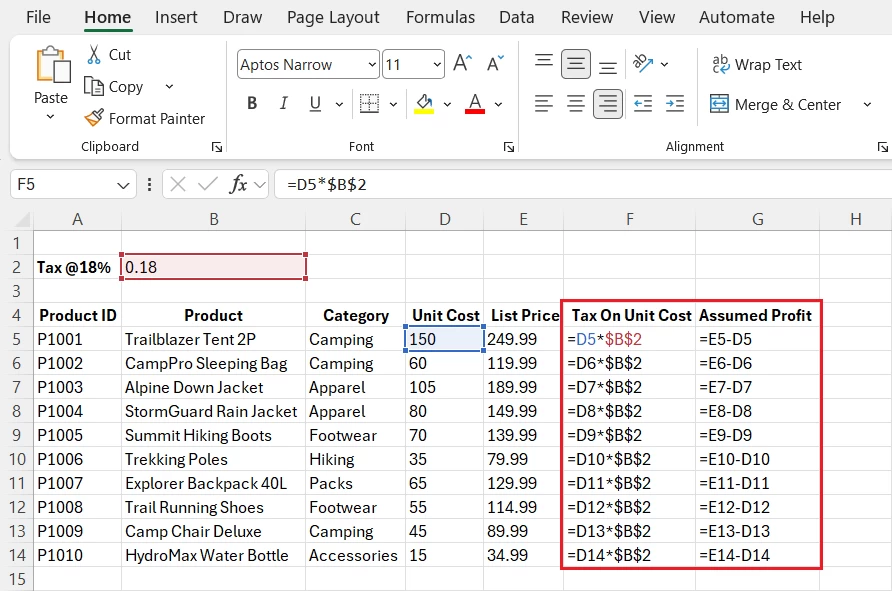Switch to the Review tab
This screenshot has height=591, width=892.
coord(587,18)
